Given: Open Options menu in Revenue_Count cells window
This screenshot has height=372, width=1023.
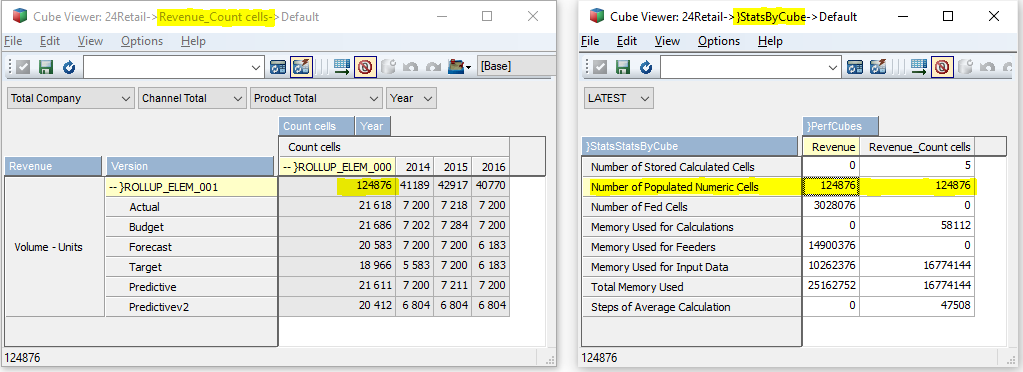Looking at the screenshot, I should (x=142, y=41).
